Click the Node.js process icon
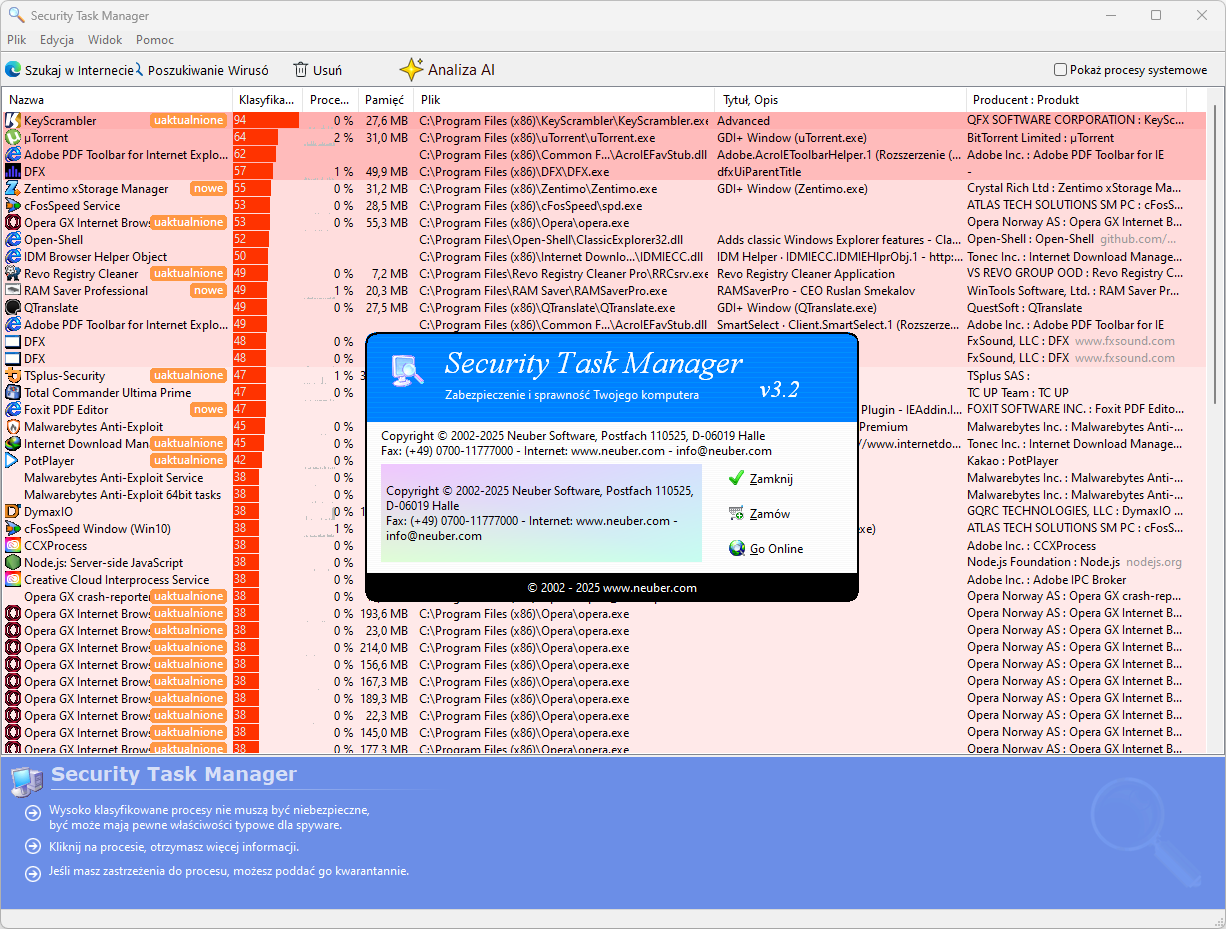The image size is (1226, 929). tap(13, 563)
